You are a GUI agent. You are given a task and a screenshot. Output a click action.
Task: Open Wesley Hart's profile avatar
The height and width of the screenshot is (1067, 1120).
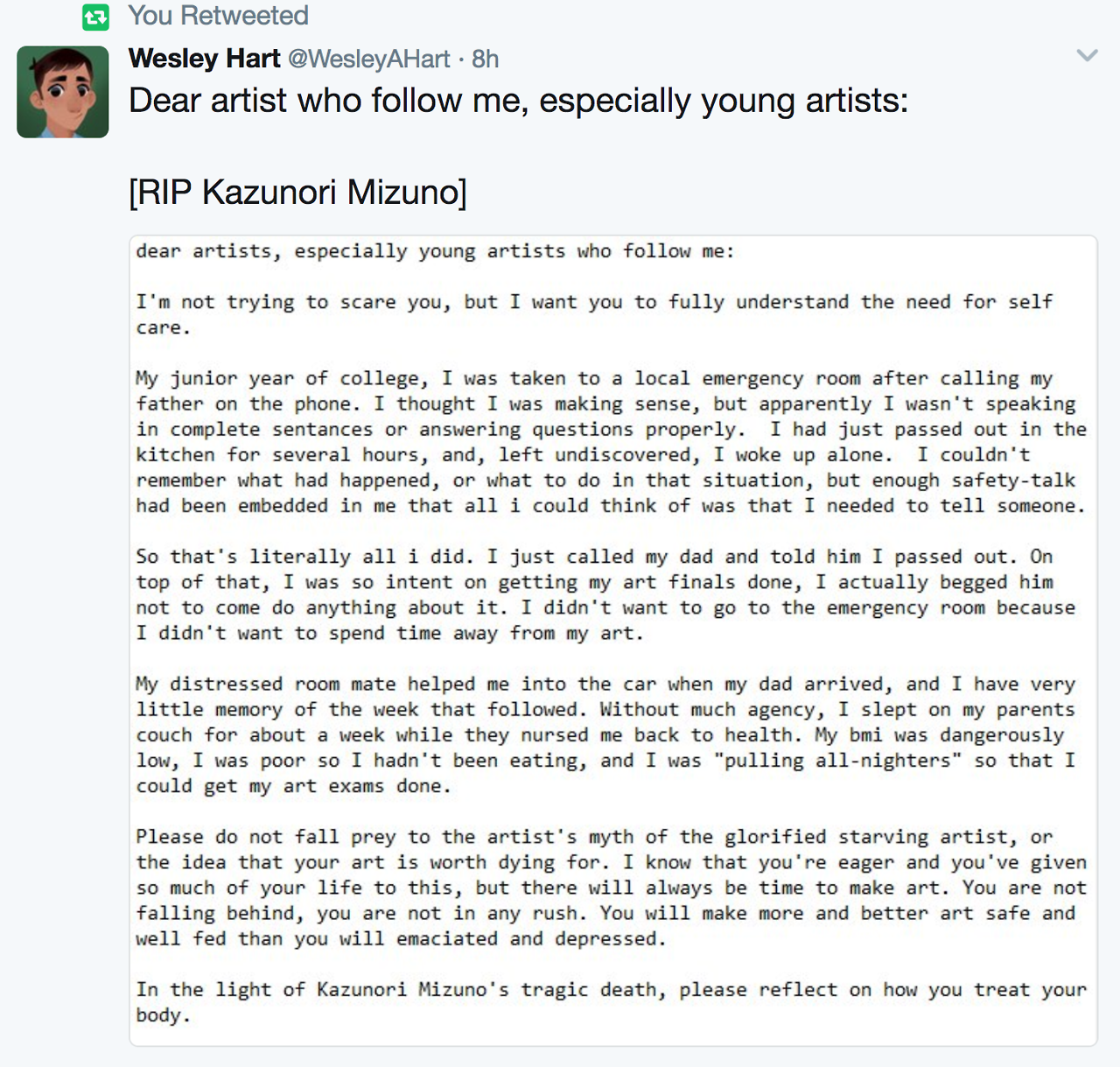(x=63, y=92)
